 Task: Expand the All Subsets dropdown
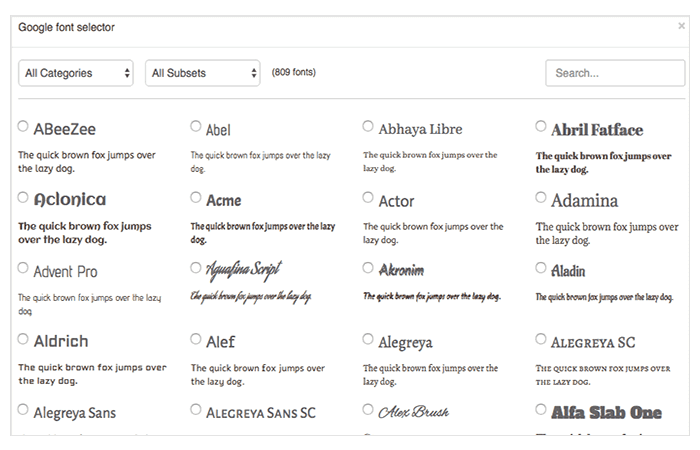click(203, 73)
